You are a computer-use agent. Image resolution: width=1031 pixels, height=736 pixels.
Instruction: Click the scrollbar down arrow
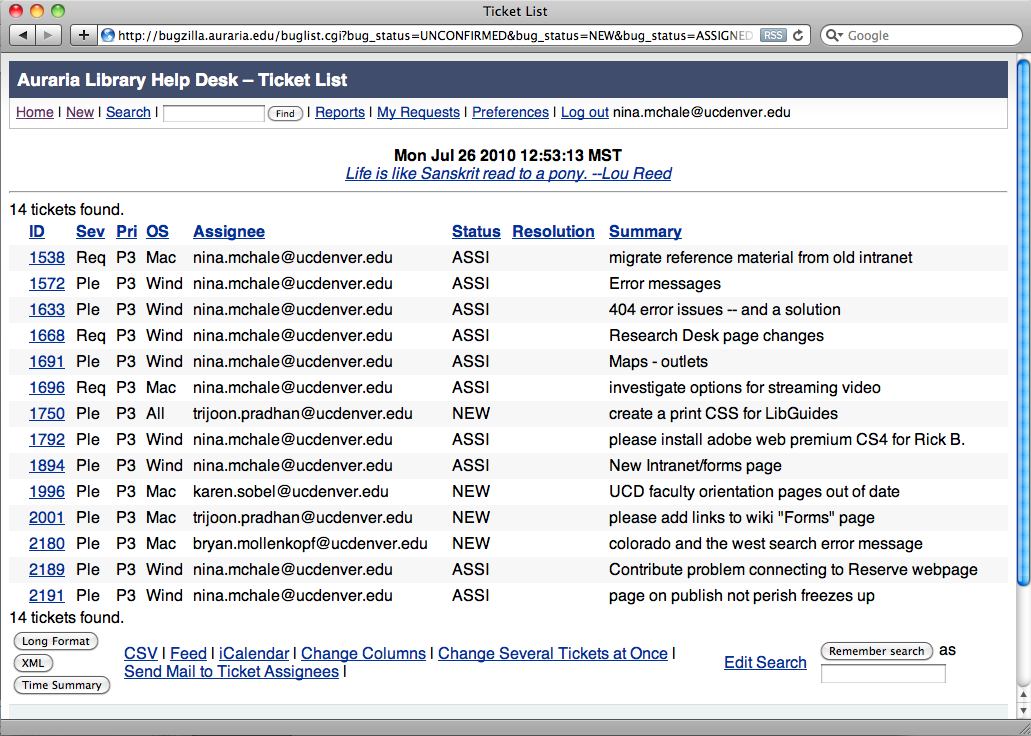click(1023, 710)
